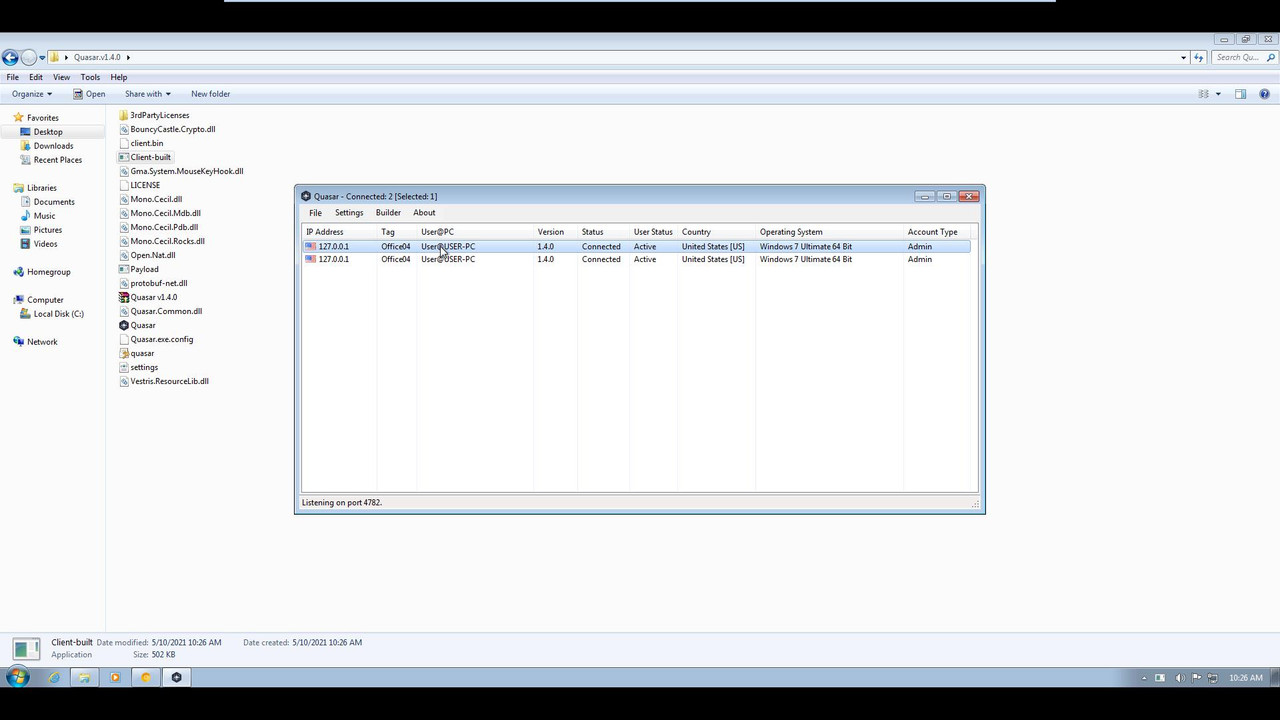The image size is (1280, 720).
Task: Click the New folder button
Action: tap(210, 94)
